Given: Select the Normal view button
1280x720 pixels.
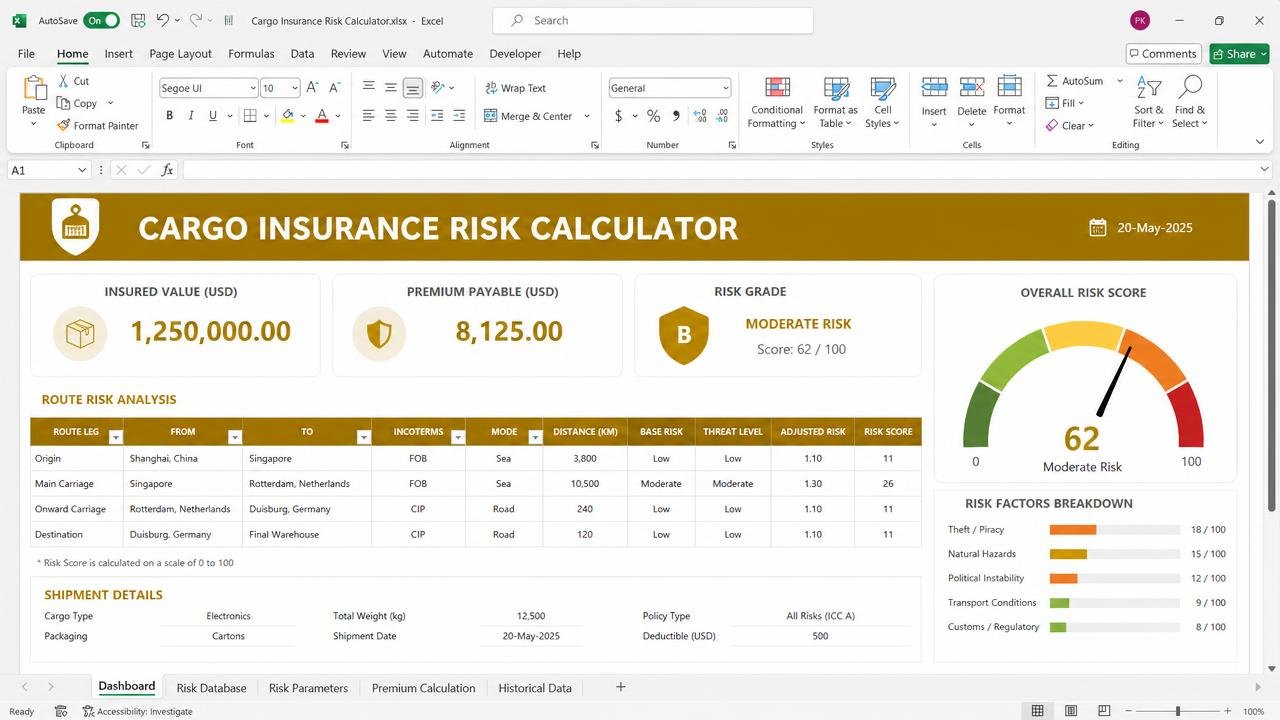Looking at the screenshot, I should coord(1037,711).
